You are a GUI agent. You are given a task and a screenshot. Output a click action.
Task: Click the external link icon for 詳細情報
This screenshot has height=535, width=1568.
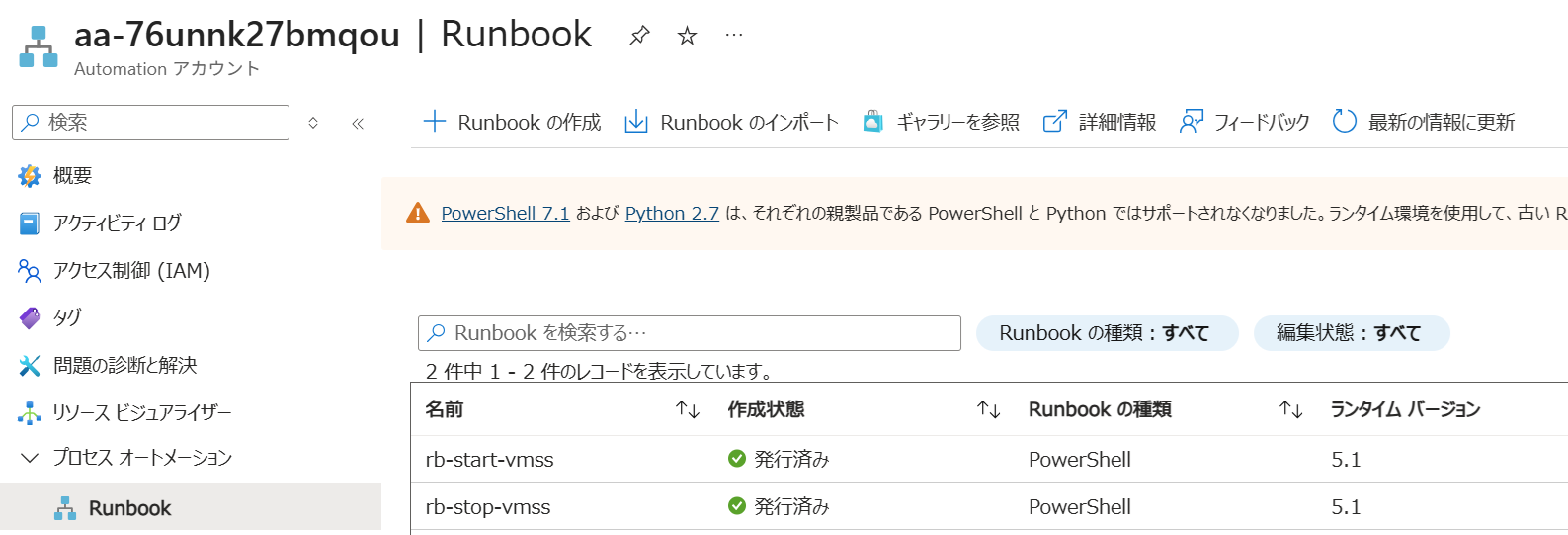(x=1055, y=122)
